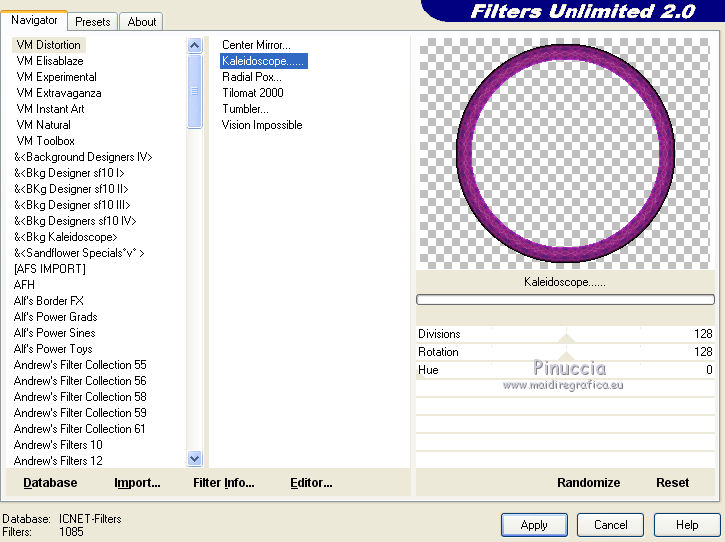Screen dimensions: 725x542
Task: Select Andrew's Filter Collection 59
Action: (x=80, y=413)
